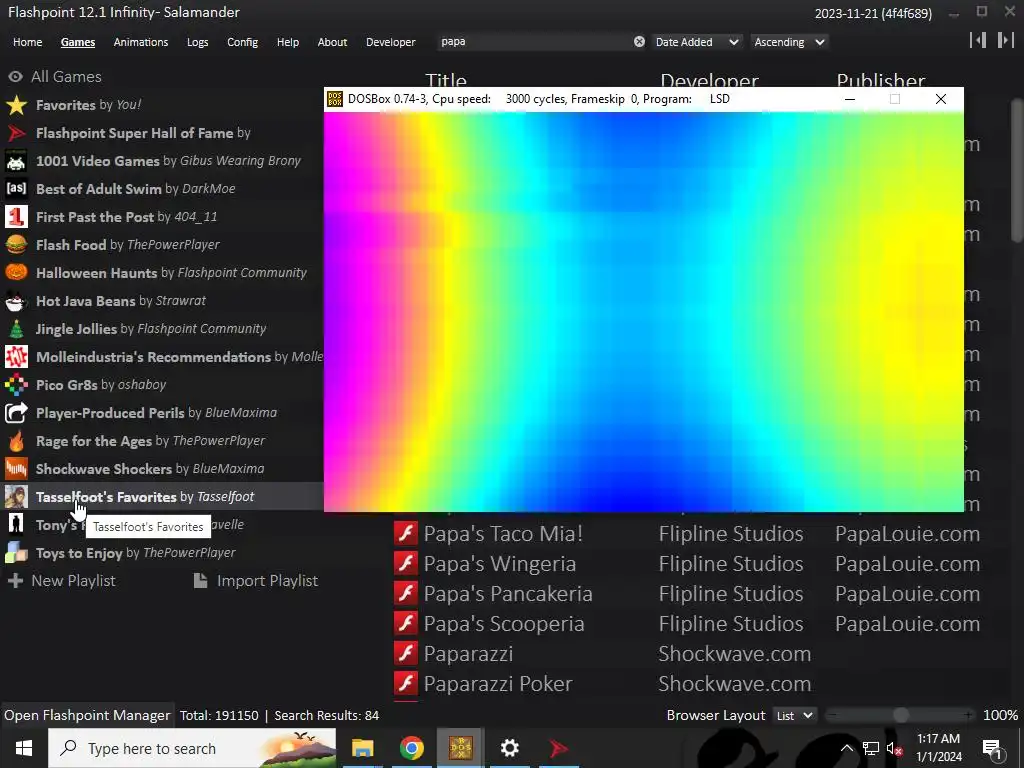Click the Flashpoint Super Hall of Fame icon
Viewport: 1024px width, 768px height.
click(x=16, y=133)
